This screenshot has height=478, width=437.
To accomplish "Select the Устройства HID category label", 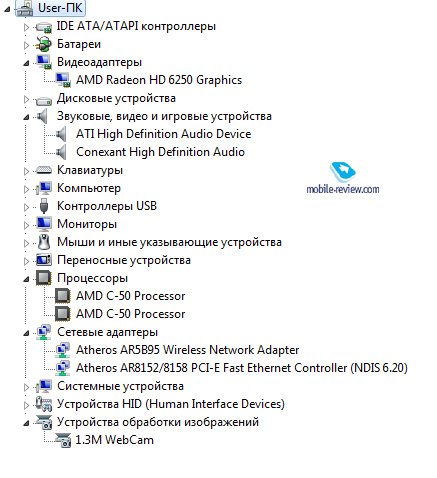I will coord(171,404).
